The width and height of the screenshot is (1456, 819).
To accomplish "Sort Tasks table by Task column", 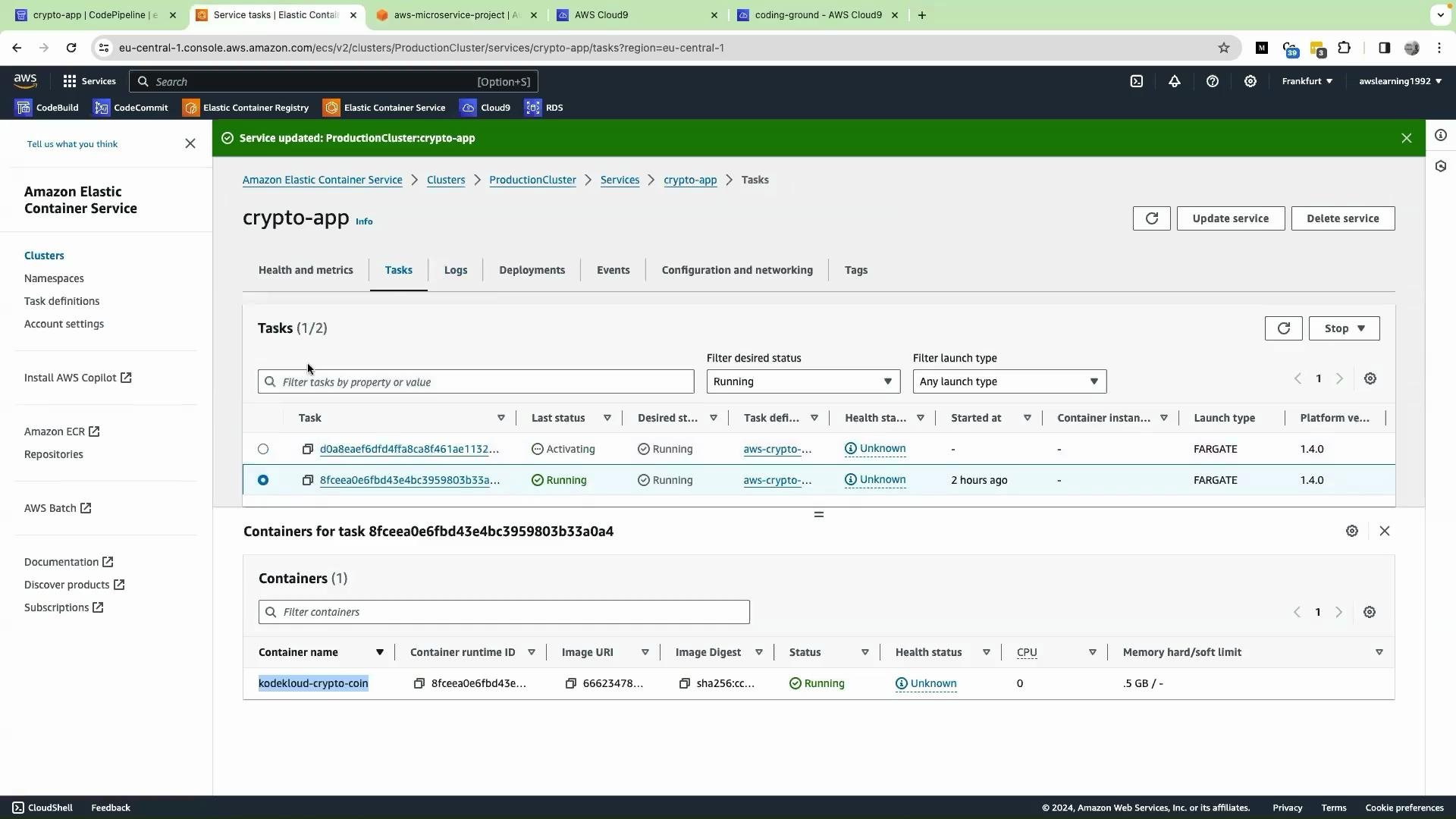I will pos(500,418).
